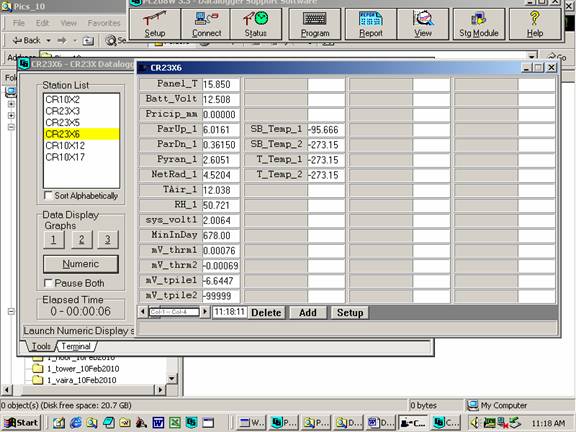
Task: Open the View menu in Explorer
Action: coord(69,23)
